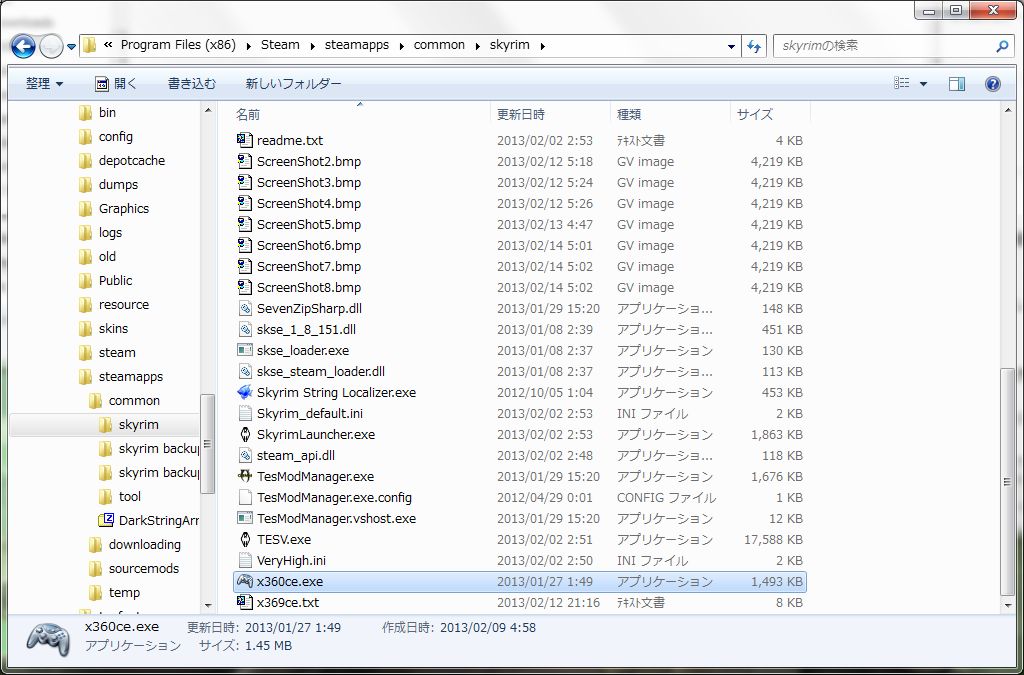Select the downloading folder in tree

pos(135,544)
